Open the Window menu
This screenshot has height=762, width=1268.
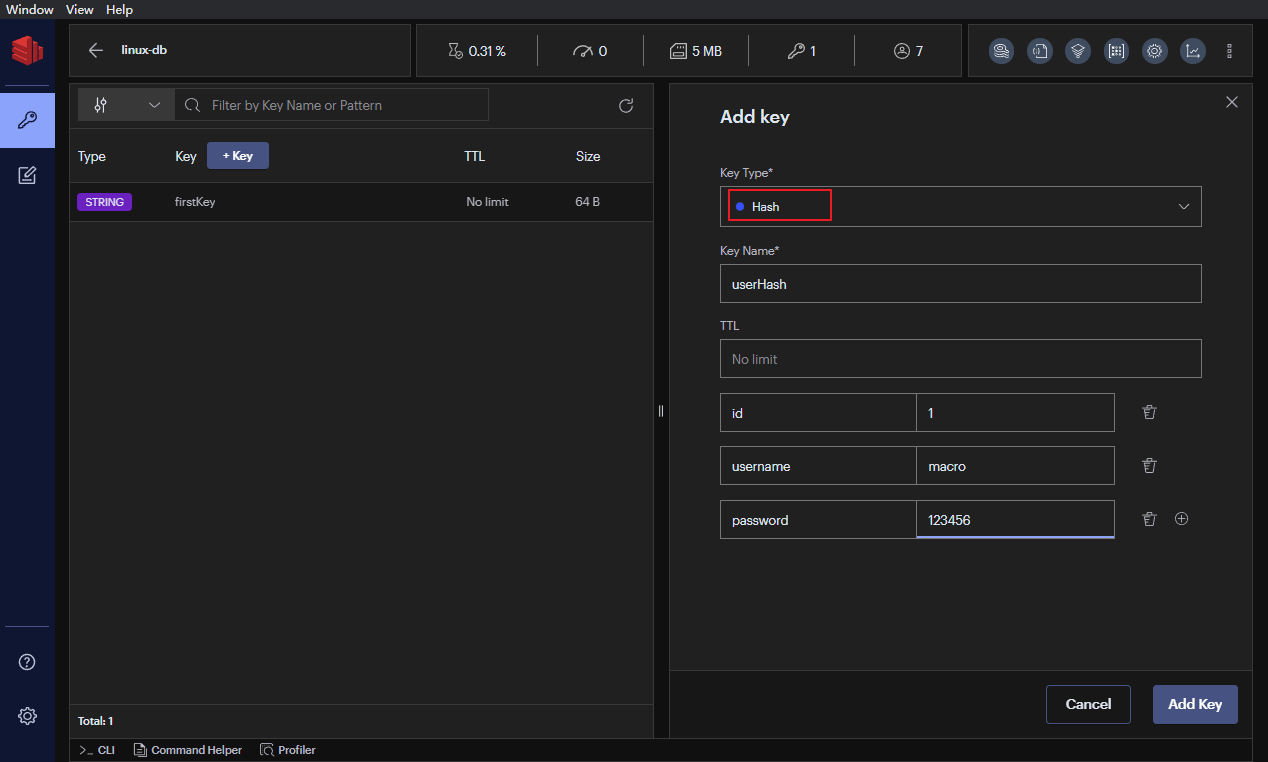coord(30,9)
